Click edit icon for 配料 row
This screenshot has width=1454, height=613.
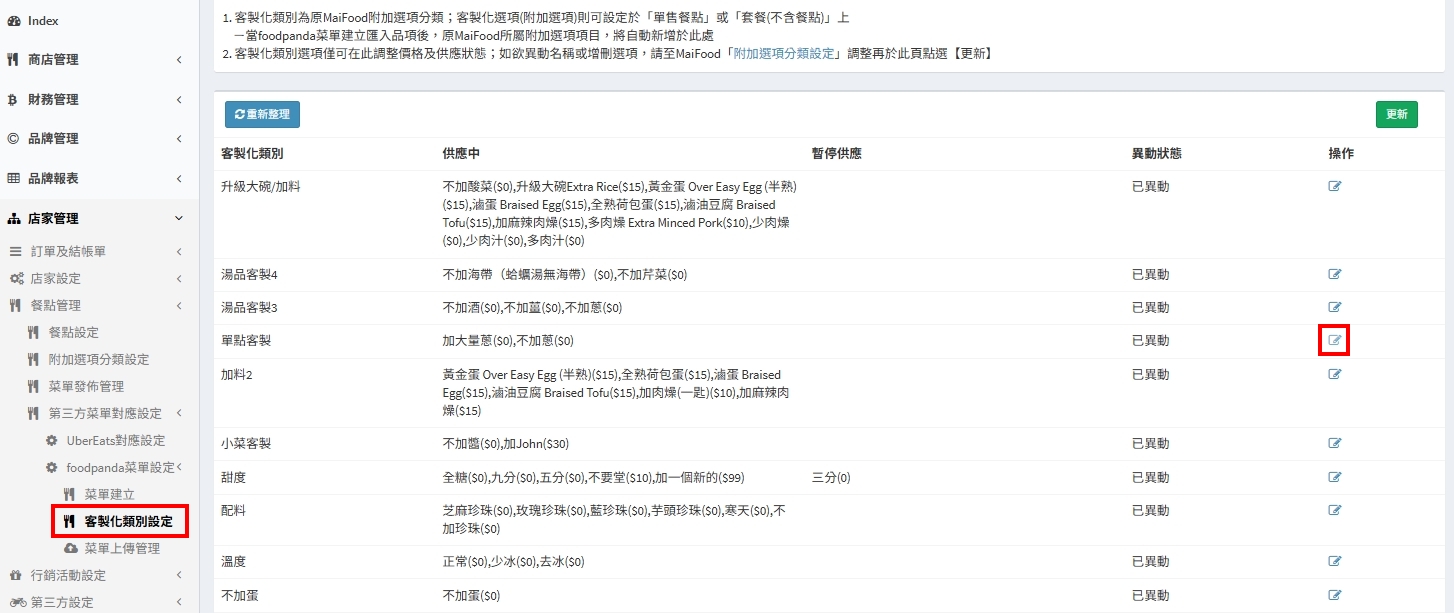coord(1335,510)
